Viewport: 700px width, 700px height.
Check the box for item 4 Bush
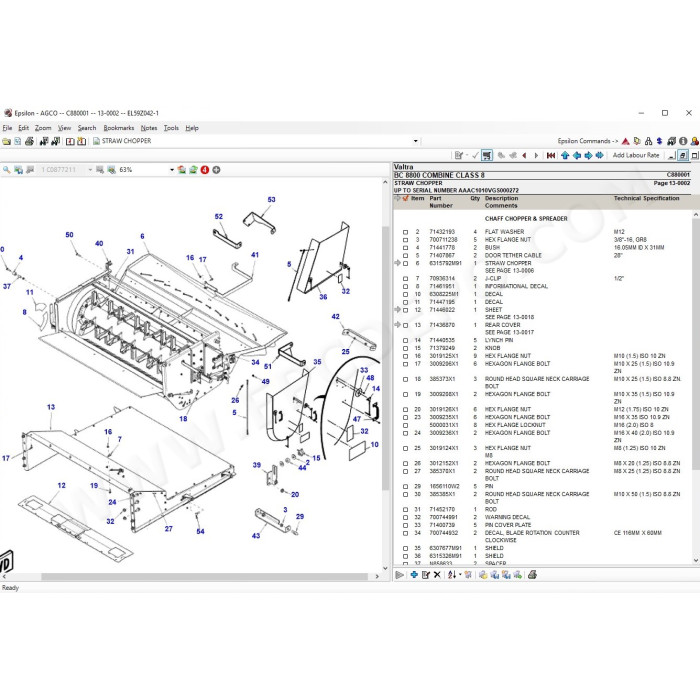coord(405,248)
